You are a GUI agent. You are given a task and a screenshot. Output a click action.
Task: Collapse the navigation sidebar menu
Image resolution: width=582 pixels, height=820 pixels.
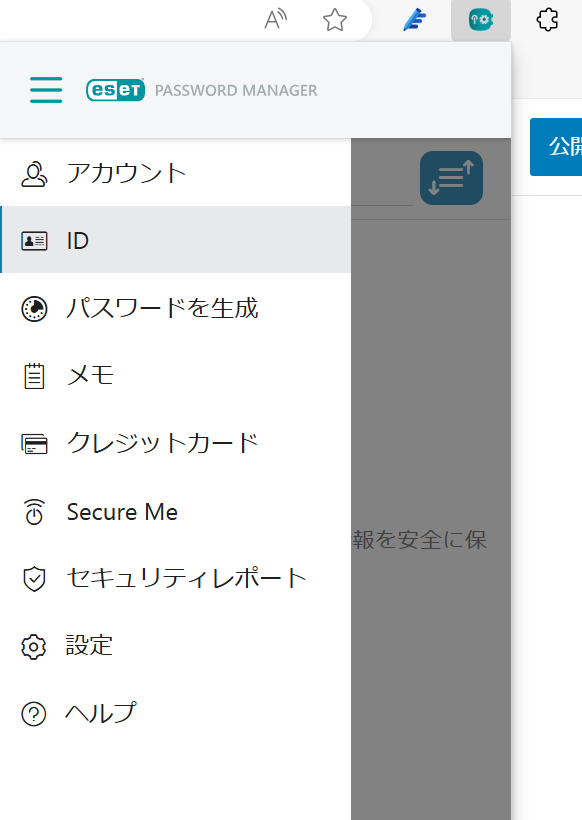45,89
